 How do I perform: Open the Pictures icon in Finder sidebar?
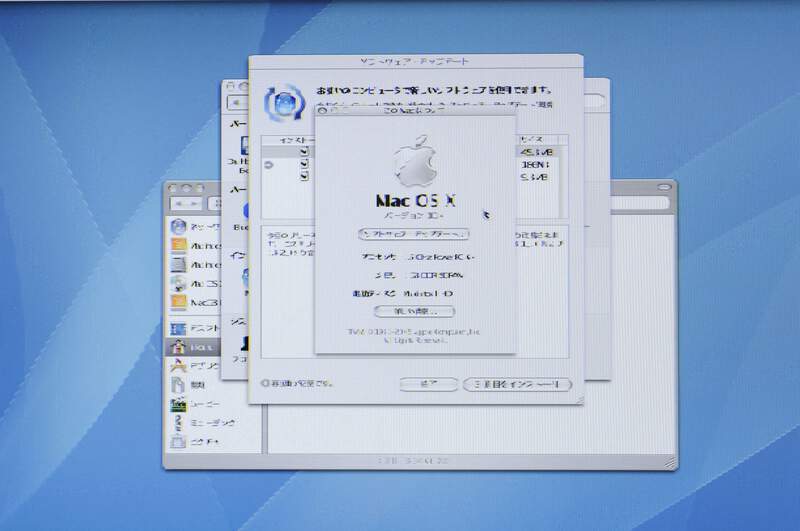pyautogui.click(x=178, y=442)
